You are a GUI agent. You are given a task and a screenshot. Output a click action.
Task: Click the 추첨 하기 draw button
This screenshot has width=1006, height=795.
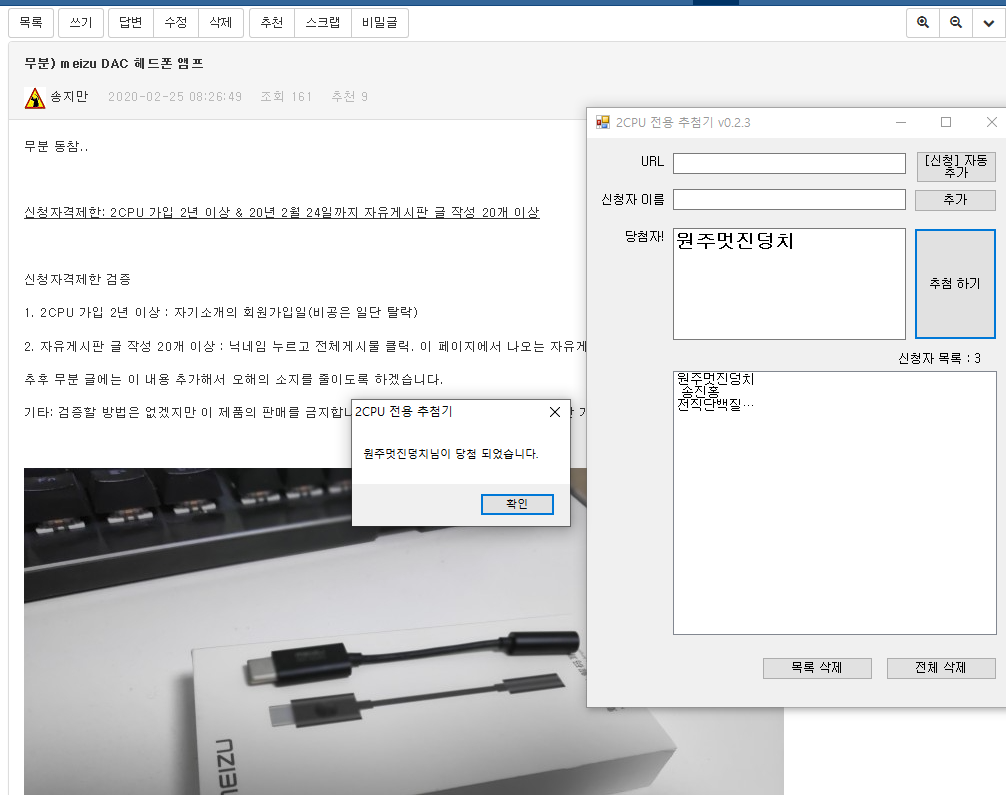coord(955,284)
